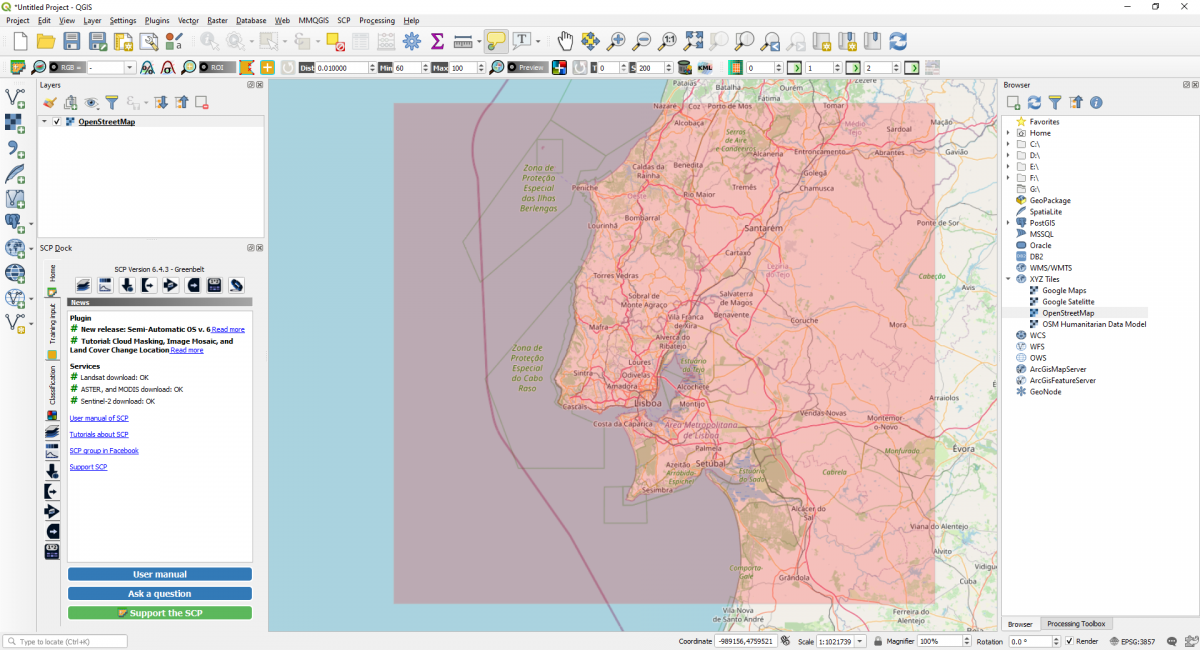Open the Tutorials about SCP link
The width and height of the screenshot is (1200, 650).
point(99,434)
